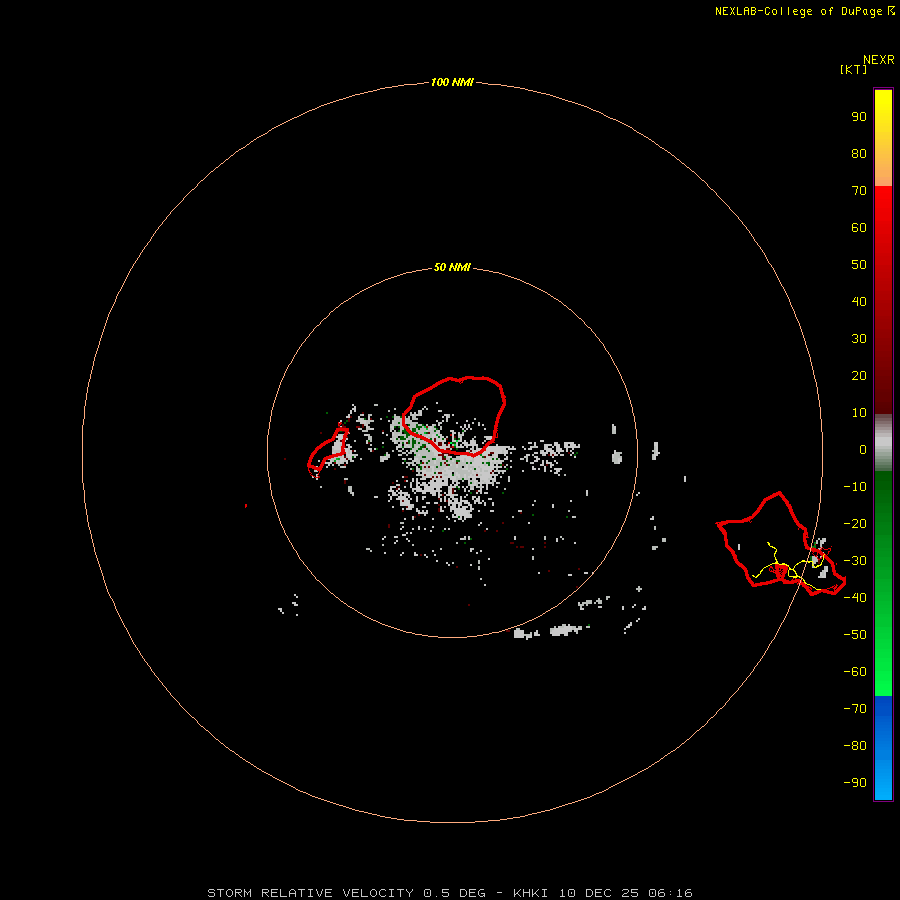Click the -30 value on the velocity scale
Screen dimensions: 900x900
click(x=855, y=561)
